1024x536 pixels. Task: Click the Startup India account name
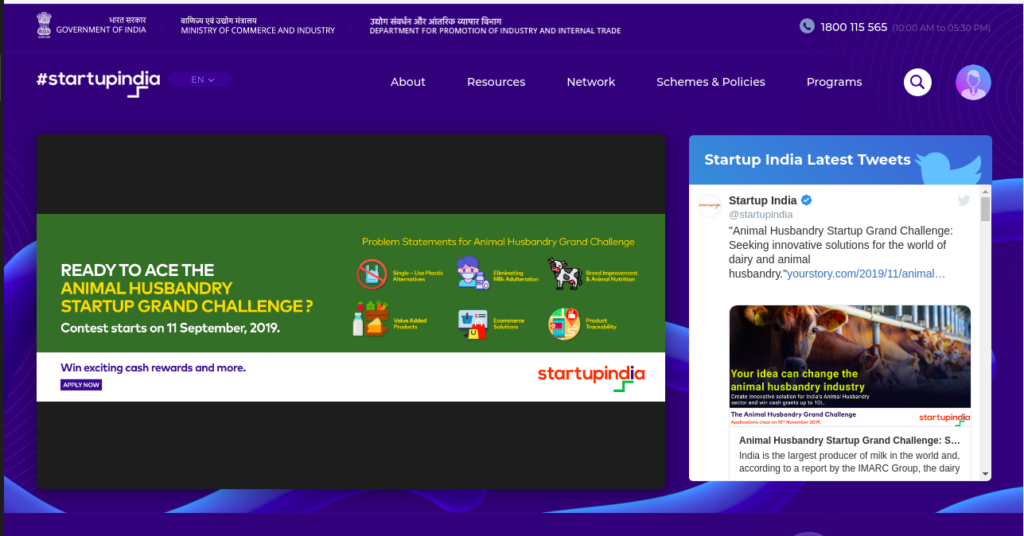[x=763, y=200]
